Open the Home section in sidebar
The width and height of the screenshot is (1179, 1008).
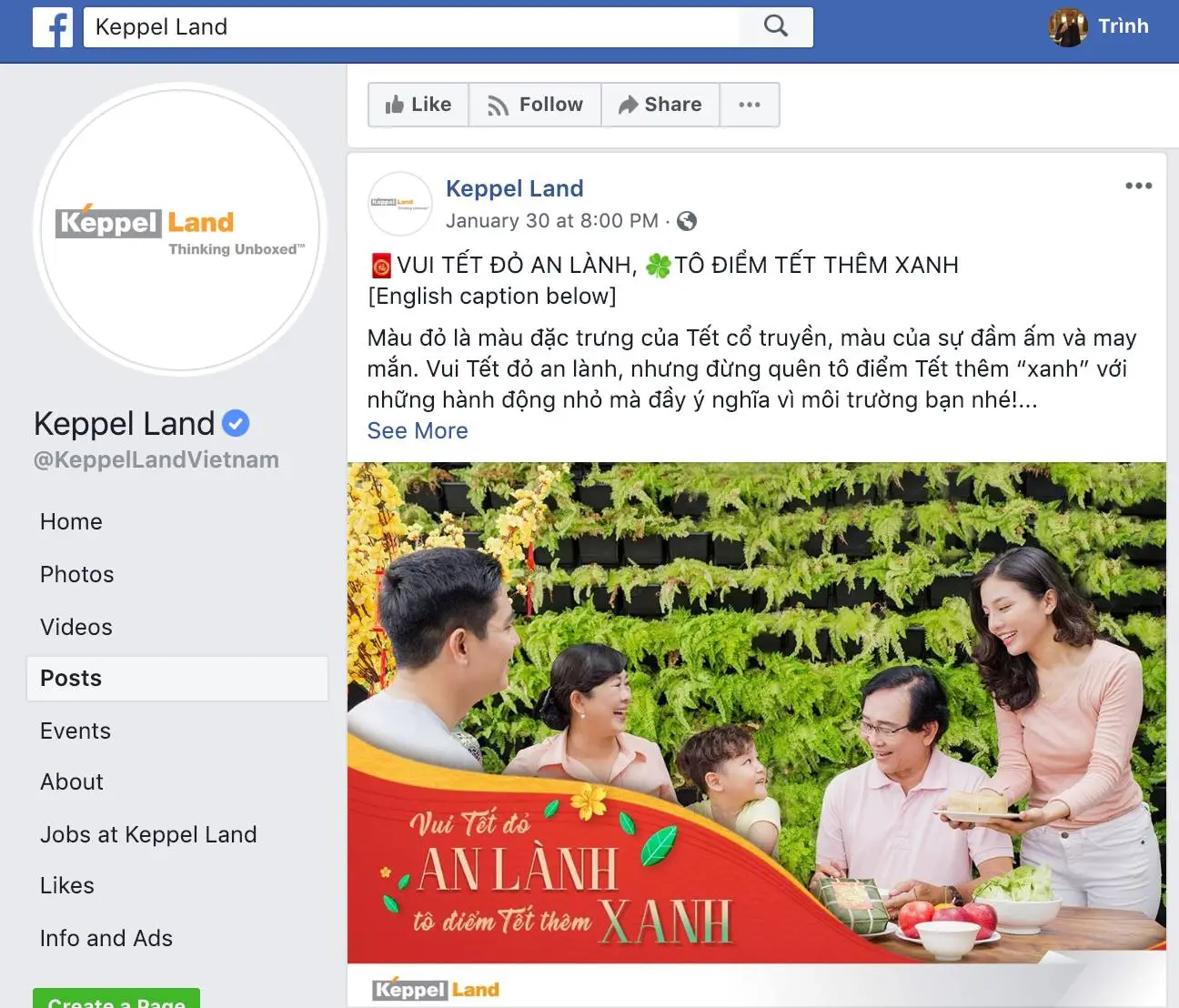(x=71, y=522)
